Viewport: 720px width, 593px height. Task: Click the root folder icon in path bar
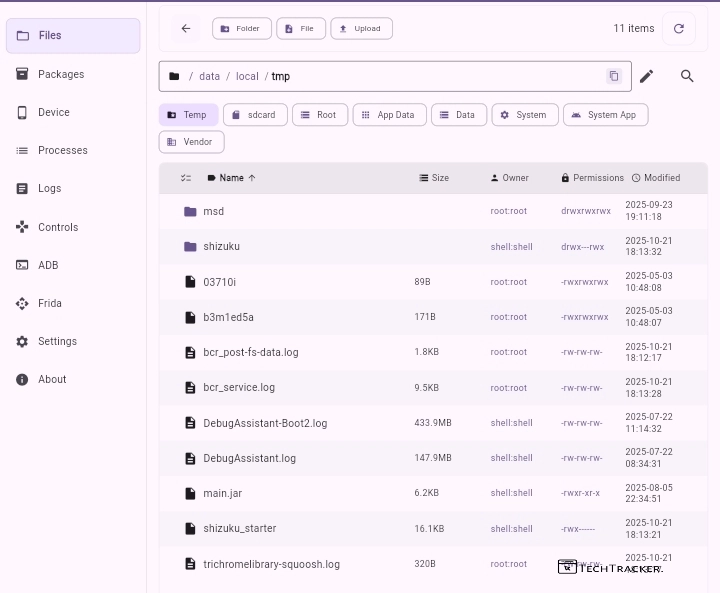175,76
